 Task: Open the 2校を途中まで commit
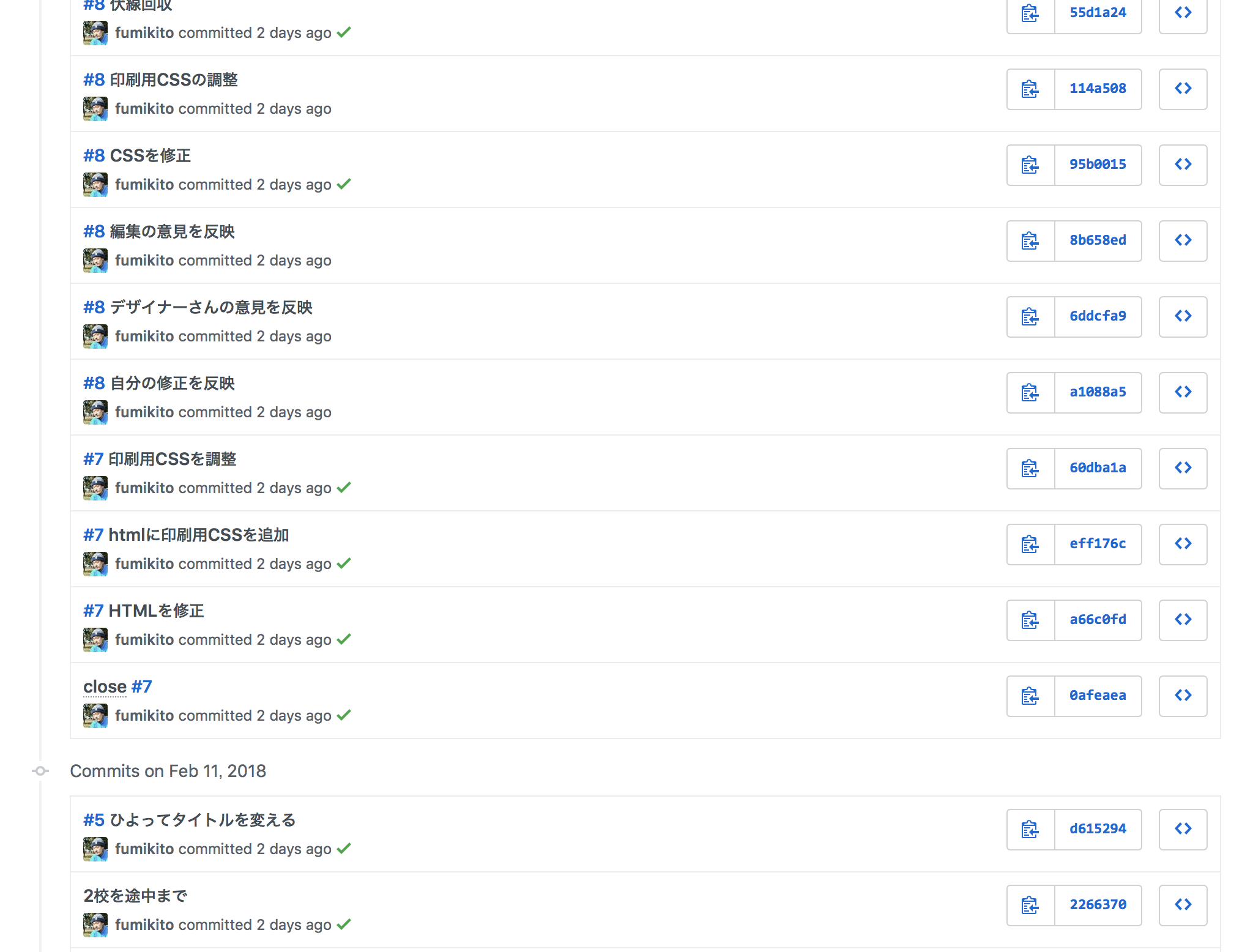click(135, 896)
